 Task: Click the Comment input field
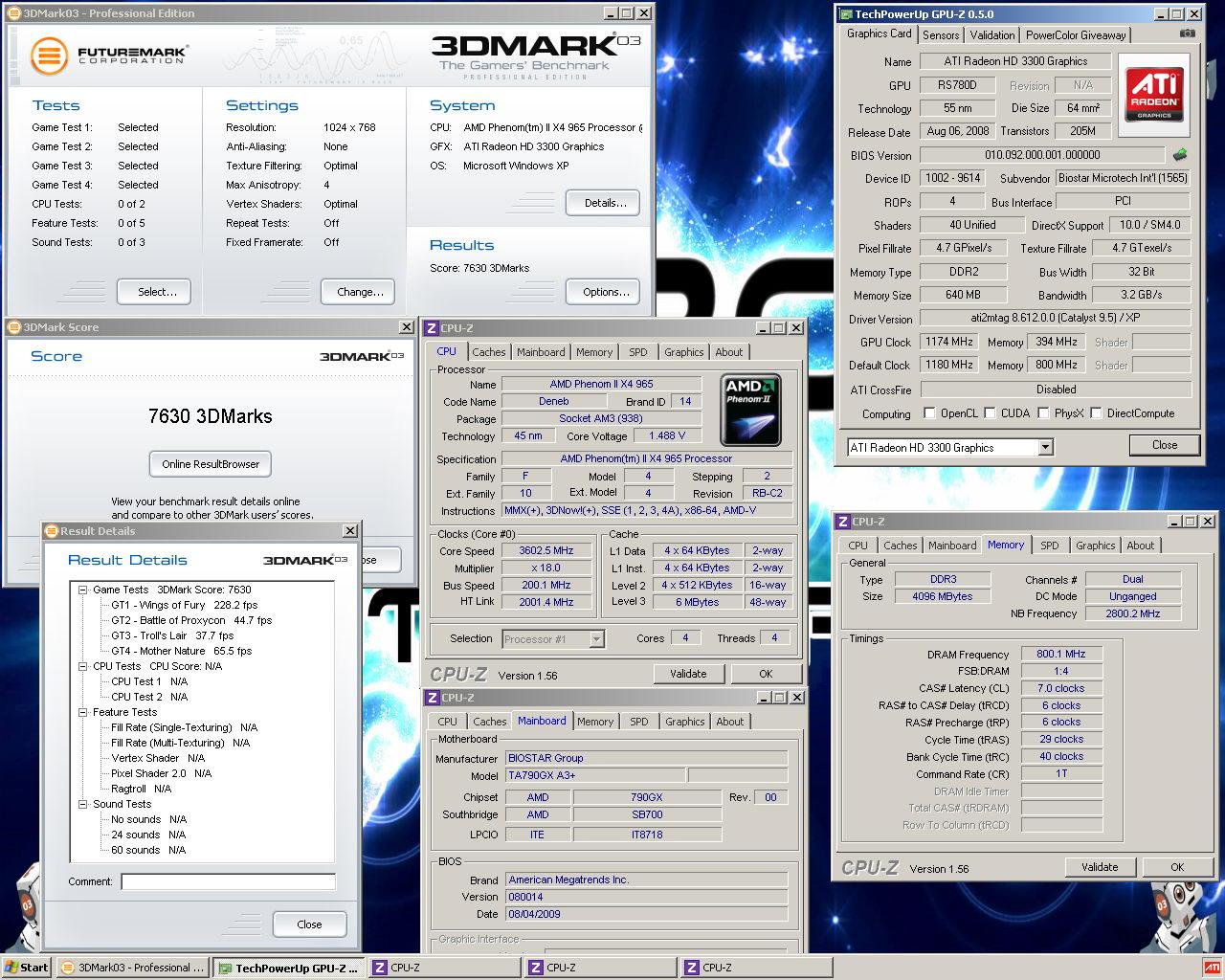pos(228,881)
